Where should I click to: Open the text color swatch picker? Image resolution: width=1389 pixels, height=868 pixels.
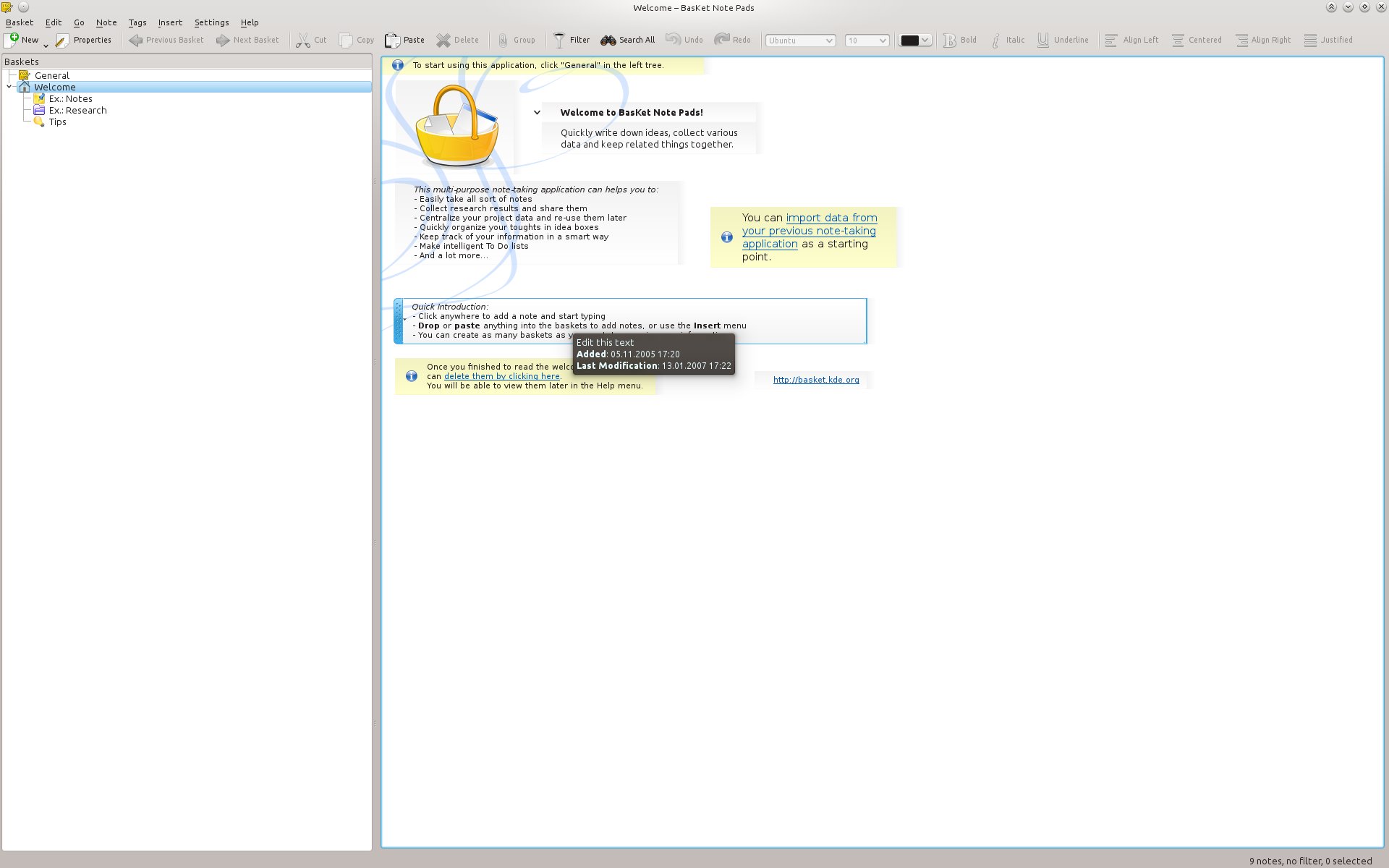(x=915, y=41)
